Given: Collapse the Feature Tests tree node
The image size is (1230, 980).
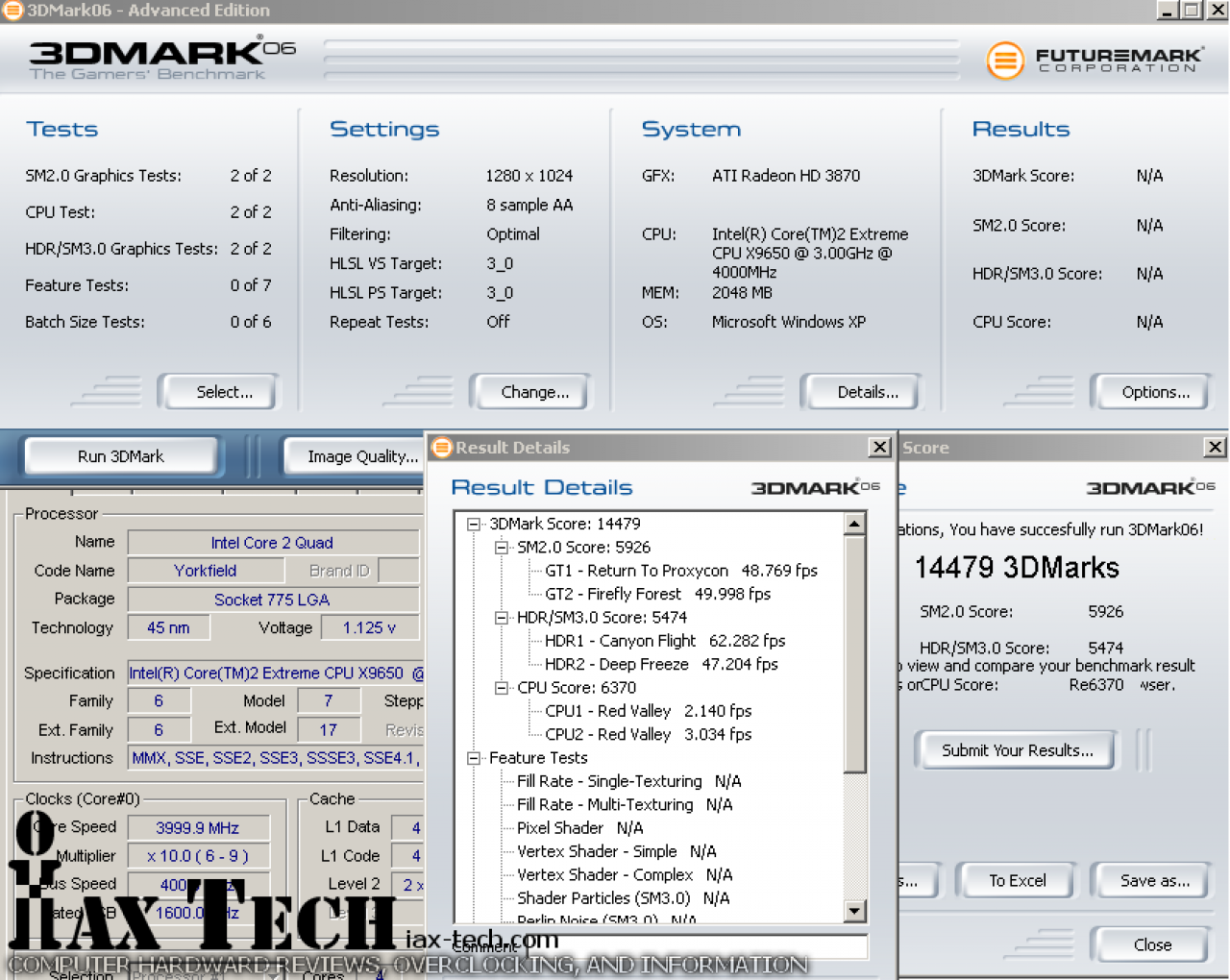Looking at the screenshot, I should [x=473, y=758].
